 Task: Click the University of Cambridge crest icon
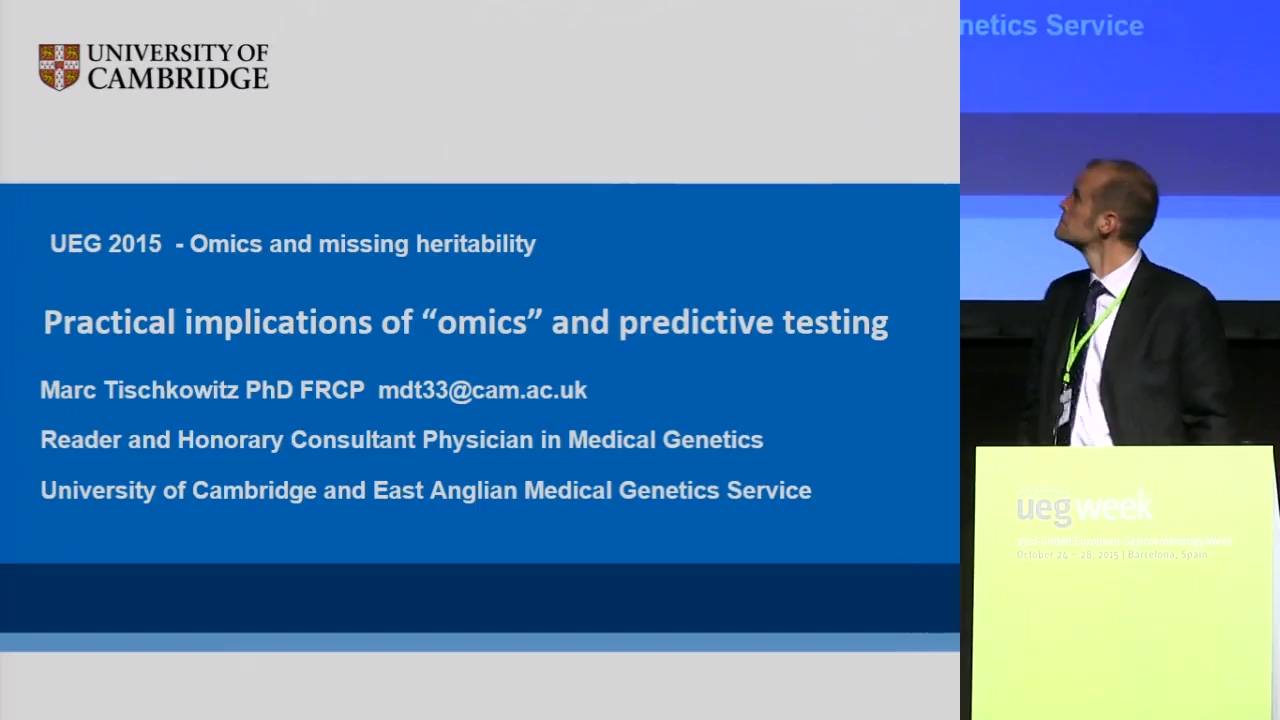click(x=59, y=67)
